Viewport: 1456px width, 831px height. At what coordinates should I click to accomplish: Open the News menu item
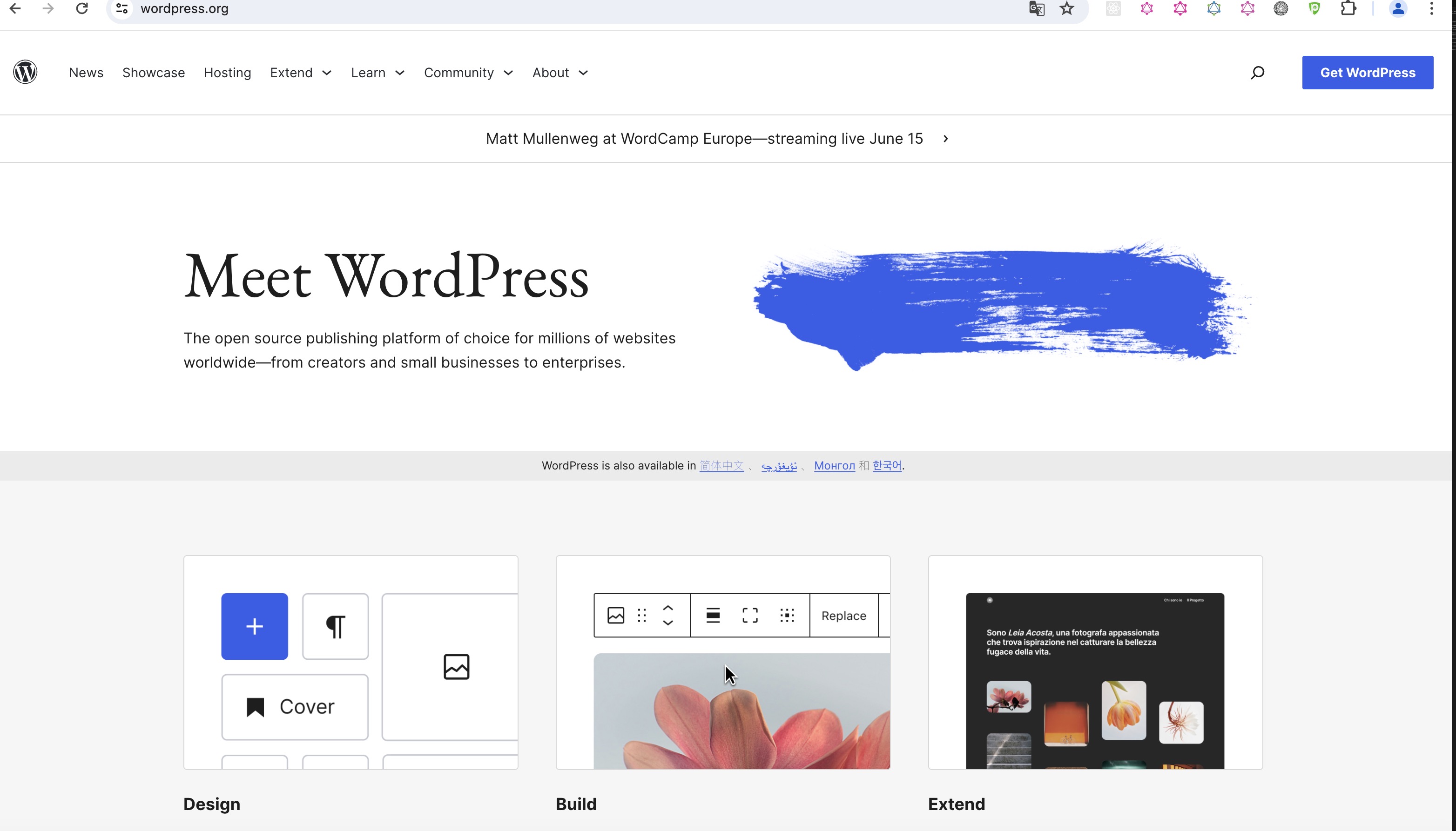pos(86,73)
